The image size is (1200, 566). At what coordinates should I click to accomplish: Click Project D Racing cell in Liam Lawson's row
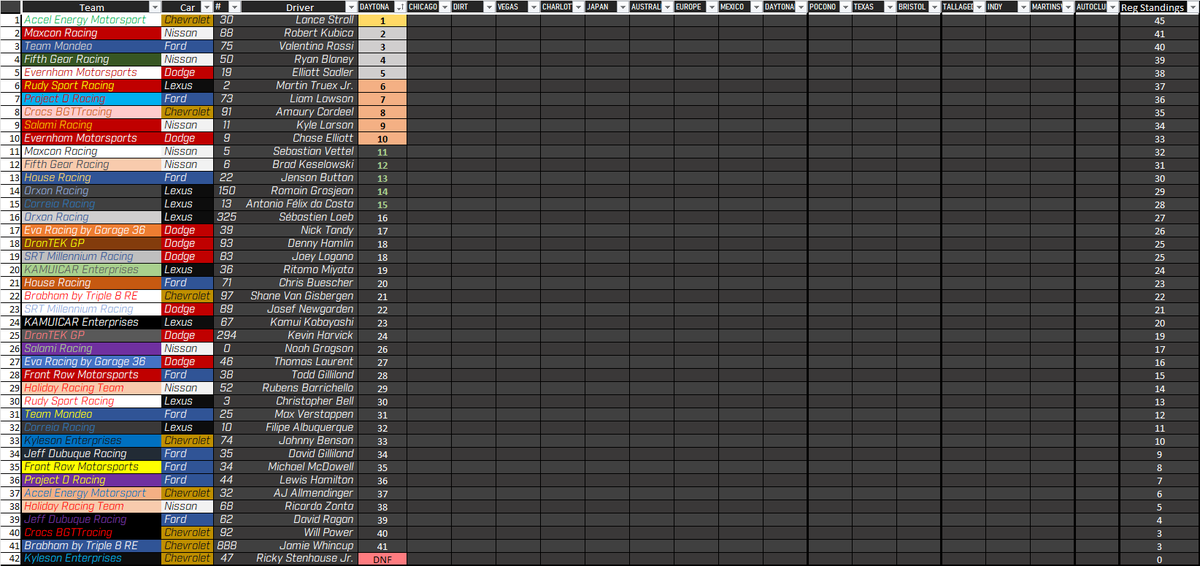90,99
